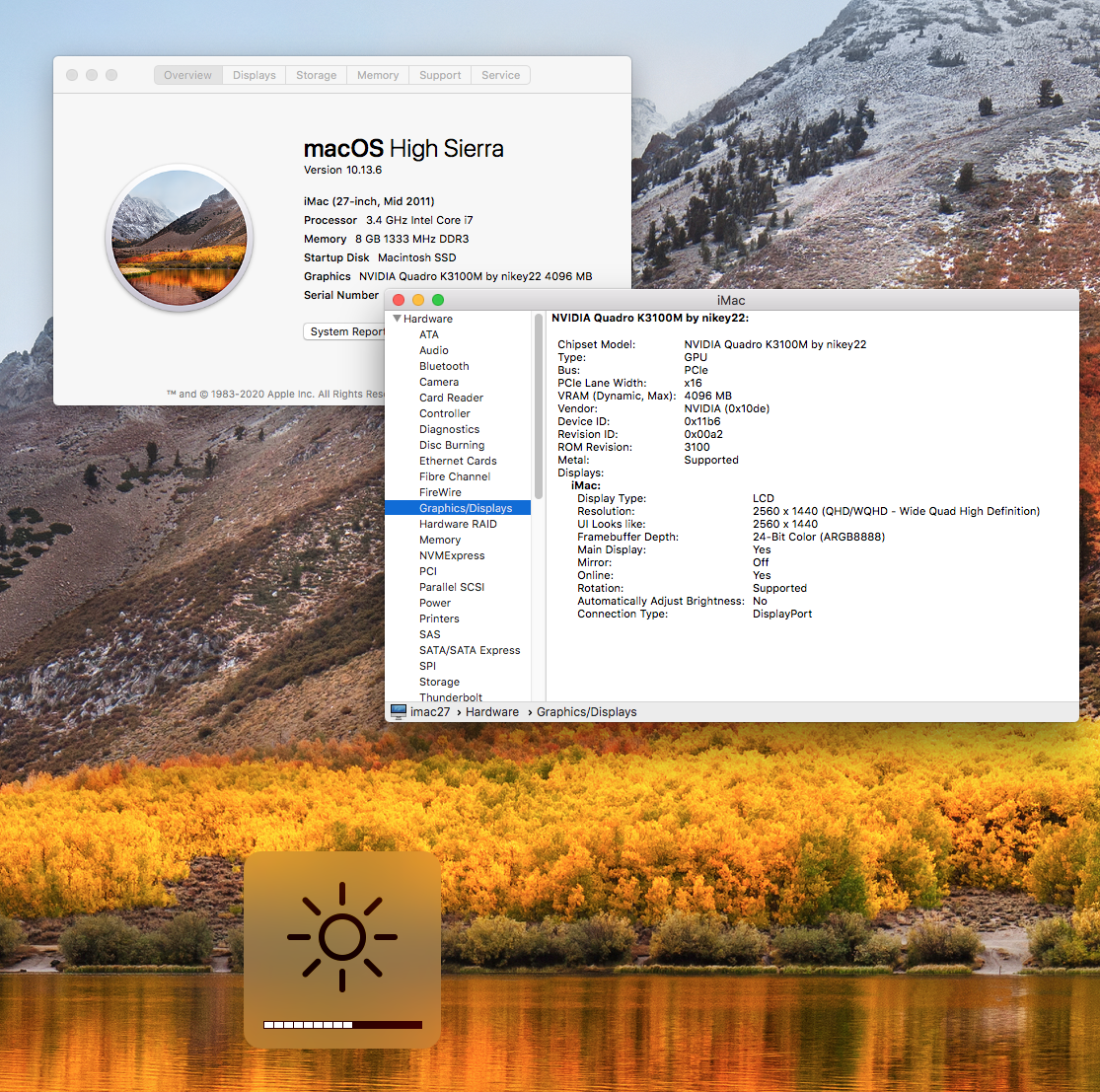Click the brightness level indicator bar
This screenshot has height=1092, width=1100.
[x=342, y=1025]
